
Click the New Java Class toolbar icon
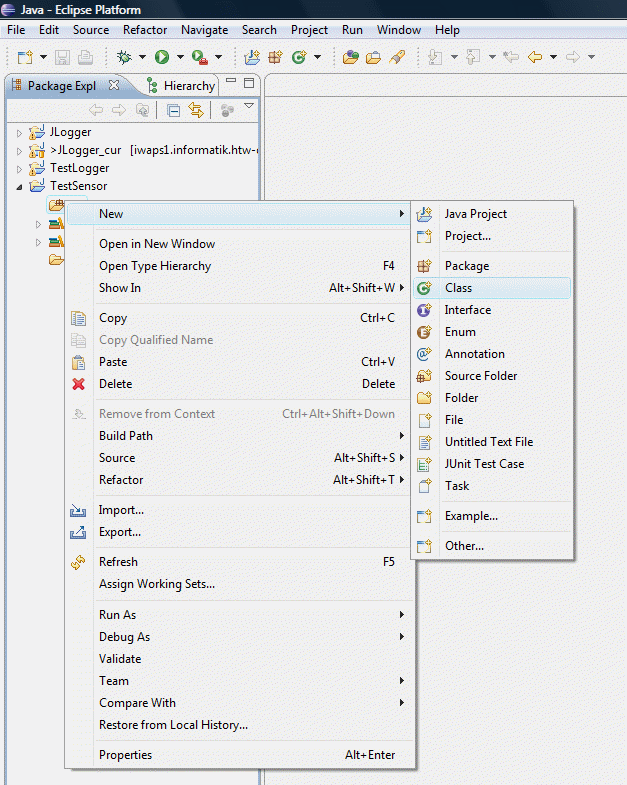click(x=299, y=57)
